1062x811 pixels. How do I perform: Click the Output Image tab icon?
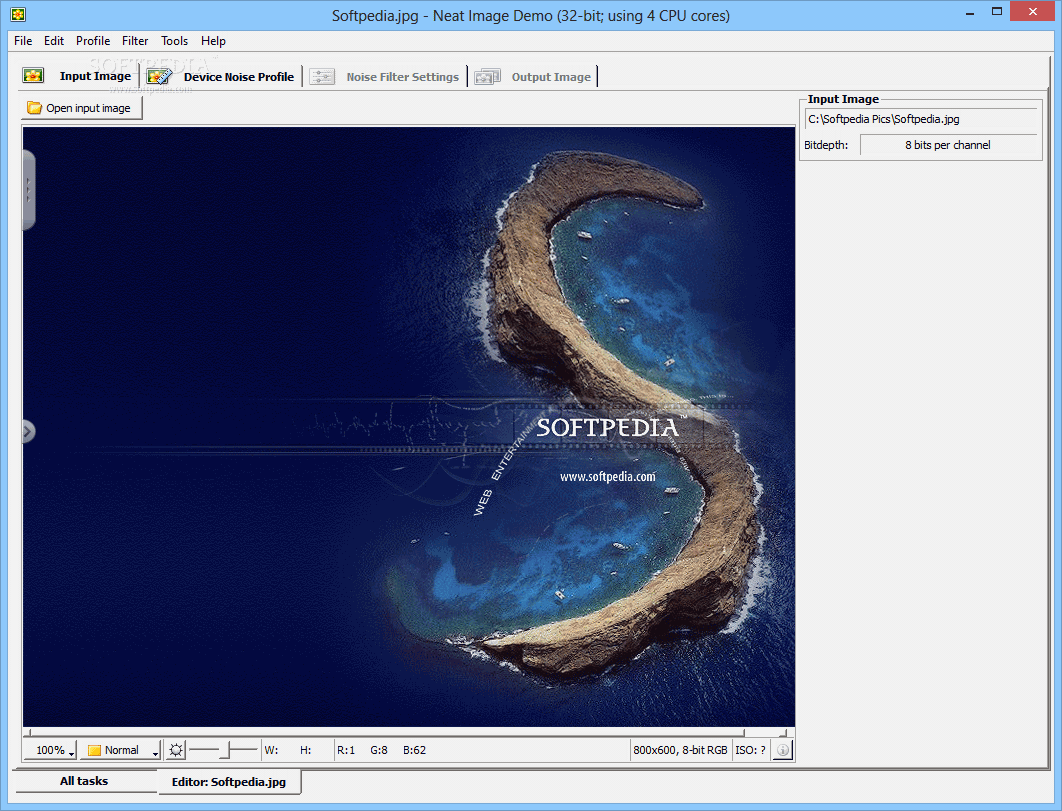click(x=487, y=77)
